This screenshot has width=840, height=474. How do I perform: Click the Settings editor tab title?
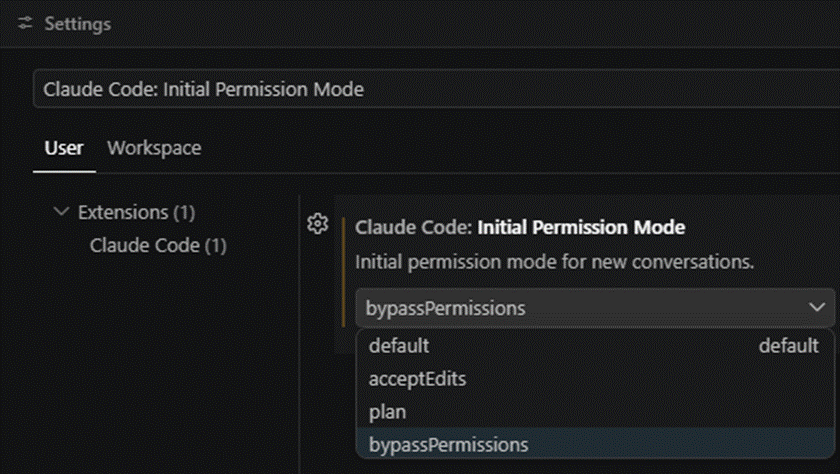pyautogui.click(x=78, y=24)
